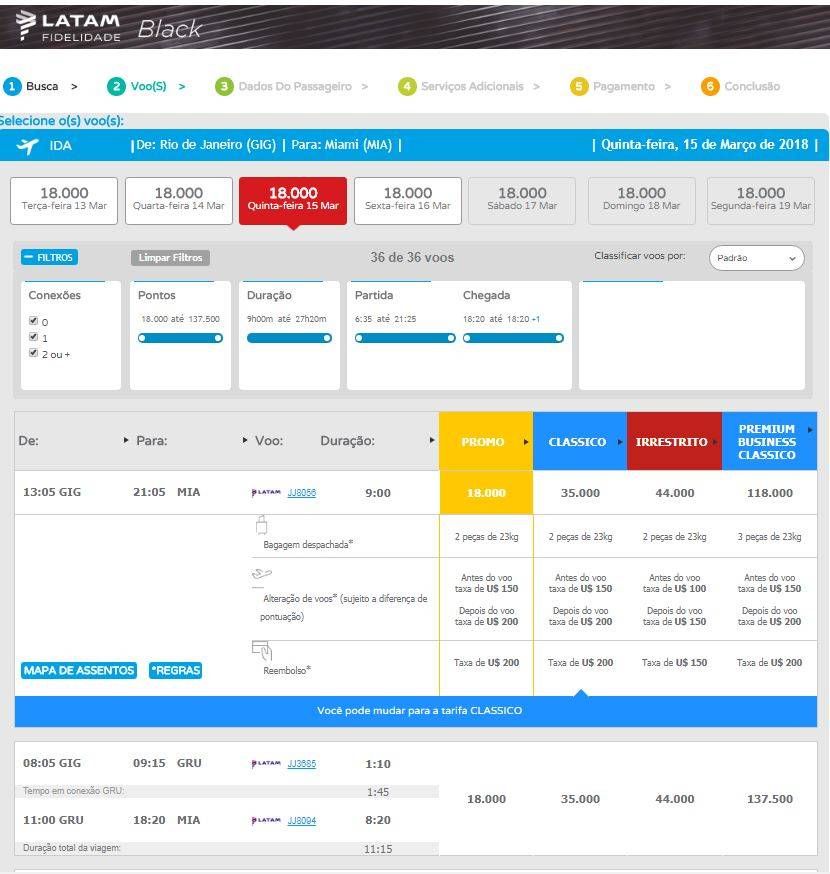Click the Partida slider maximum handle
The height and width of the screenshot is (874, 830).
(451, 338)
